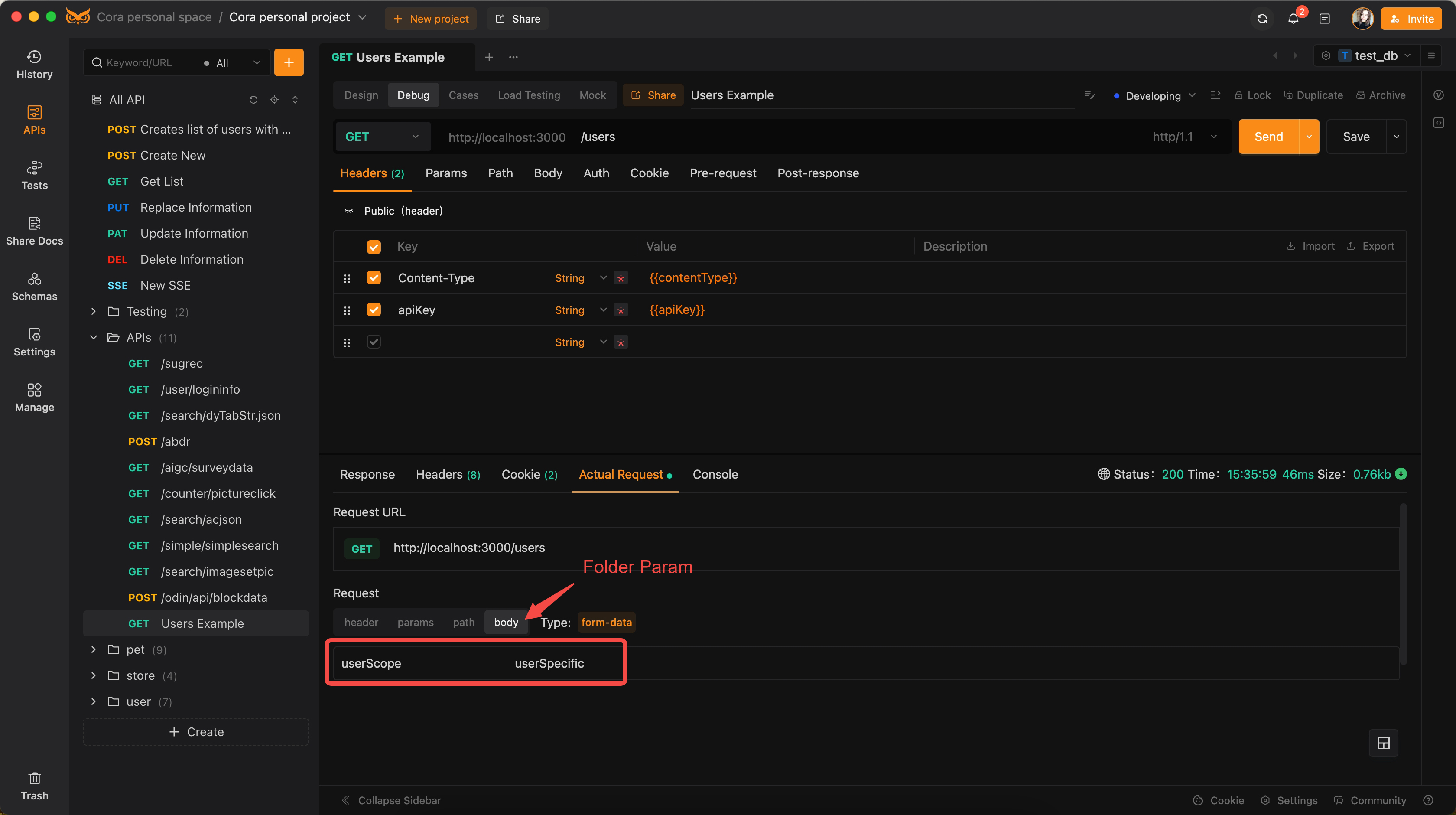This screenshot has width=1456, height=815.
Task: Switch to the Cases tab
Action: click(464, 95)
